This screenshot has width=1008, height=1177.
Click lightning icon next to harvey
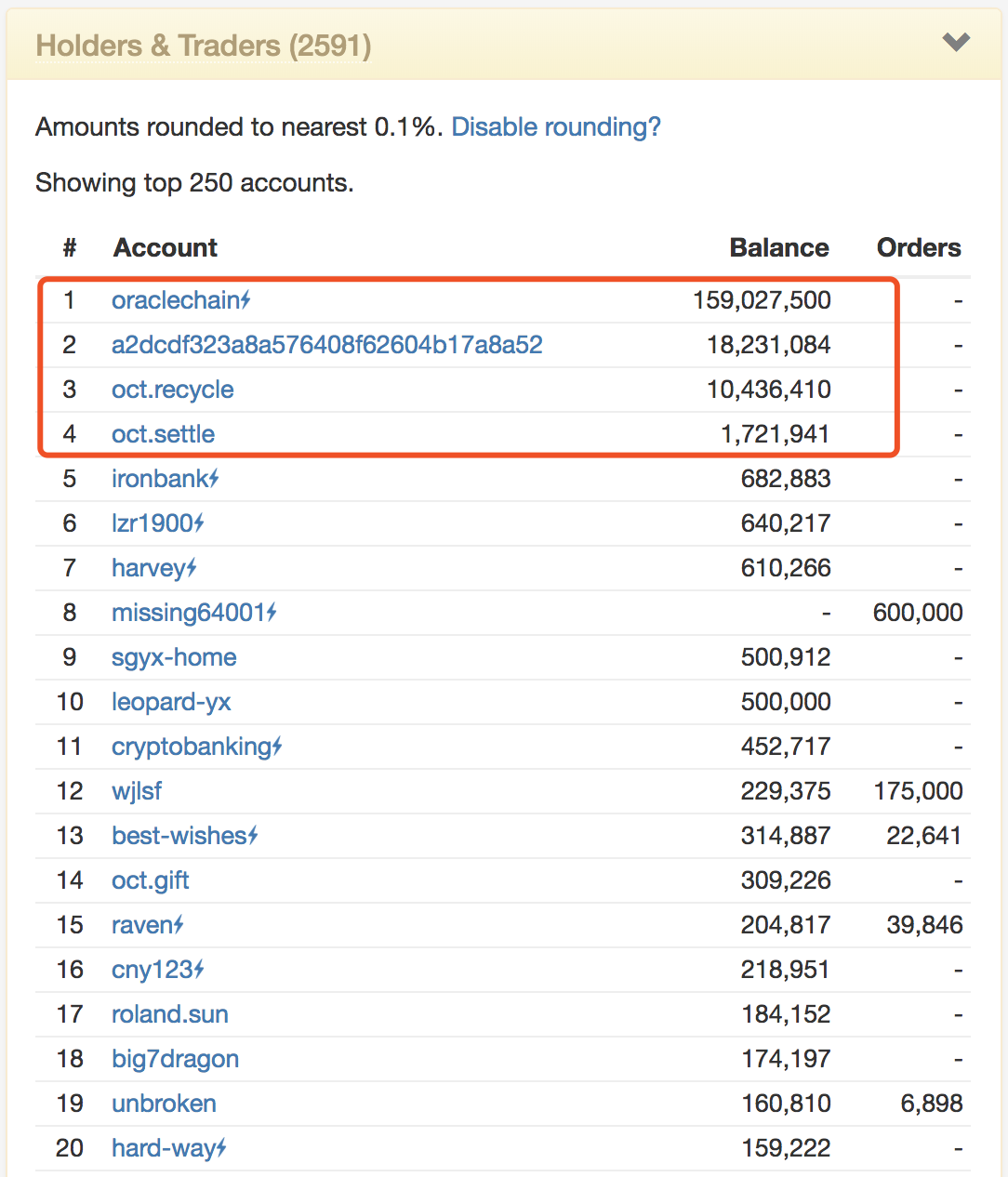[x=192, y=567]
